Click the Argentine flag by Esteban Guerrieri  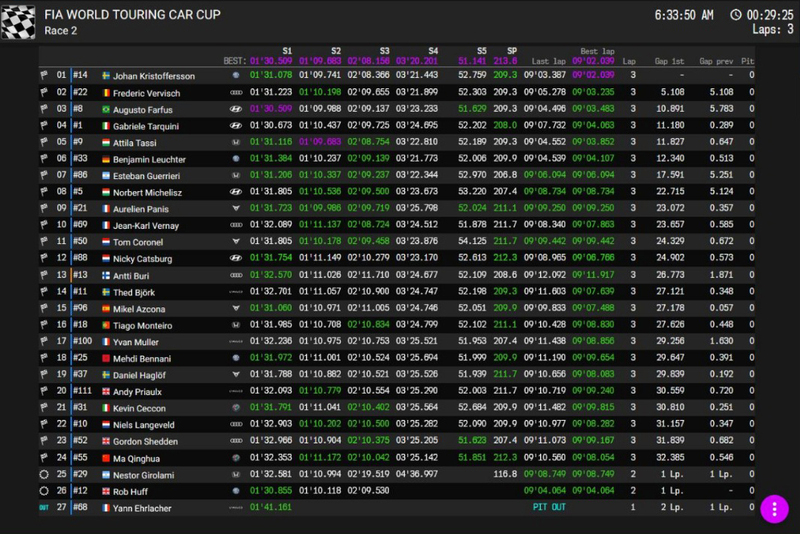(x=106, y=175)
